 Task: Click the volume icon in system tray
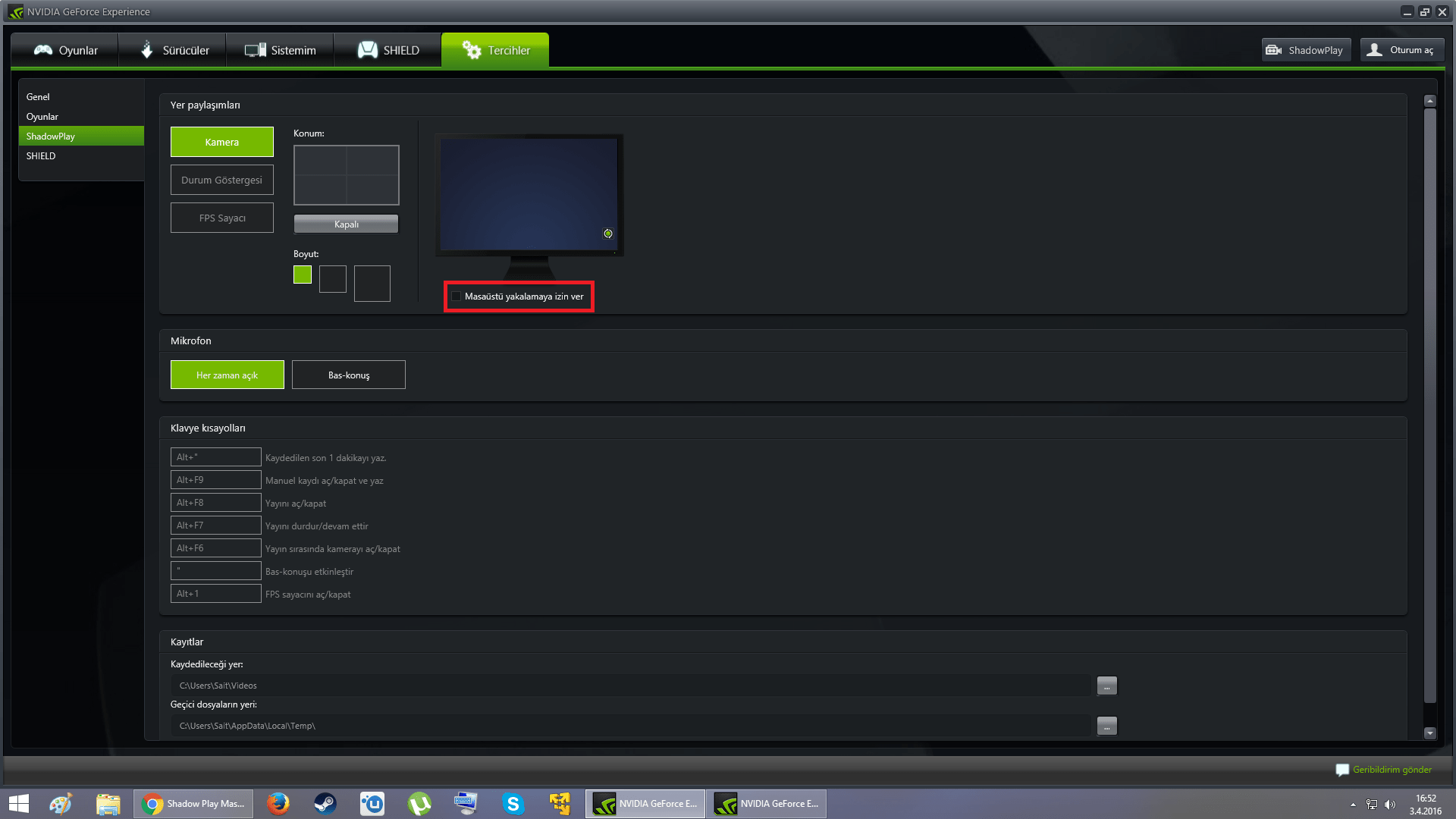click(x=1390, y=805)
